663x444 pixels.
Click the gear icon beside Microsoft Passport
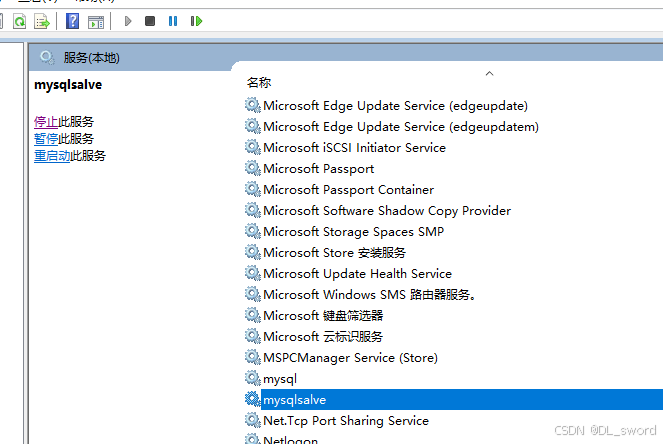click(253, 169)
